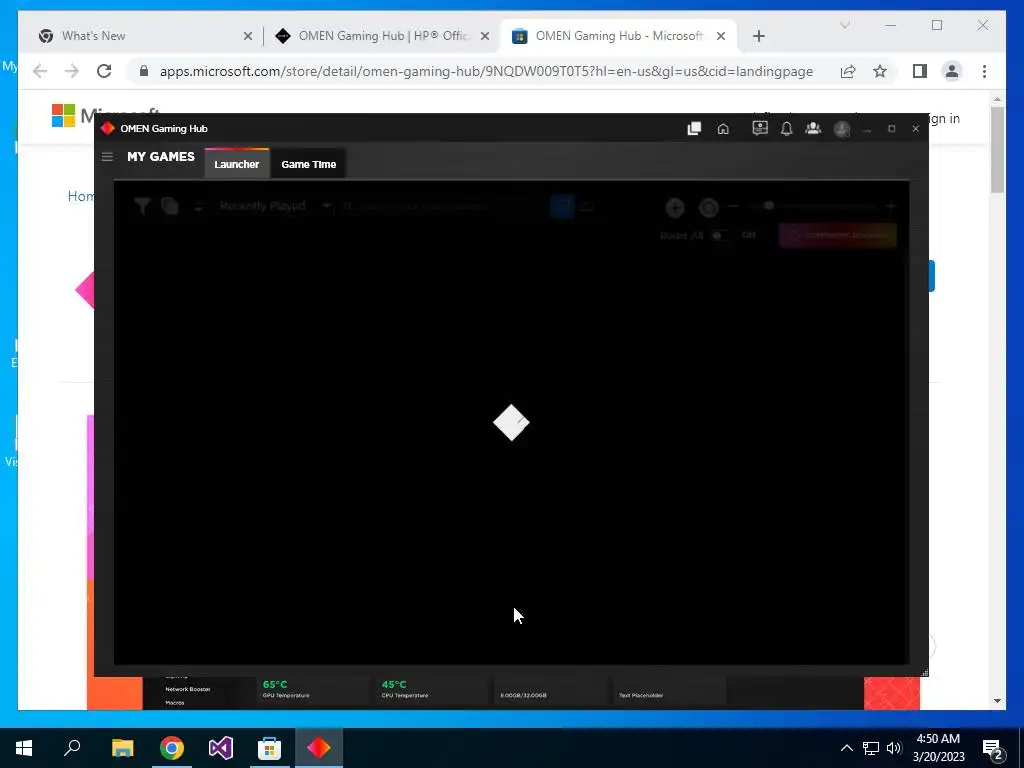Open the clock showing 4:50 AM
Image resolution: width=1024 pixels, height=768 pixels.
(x=938, y=748)
